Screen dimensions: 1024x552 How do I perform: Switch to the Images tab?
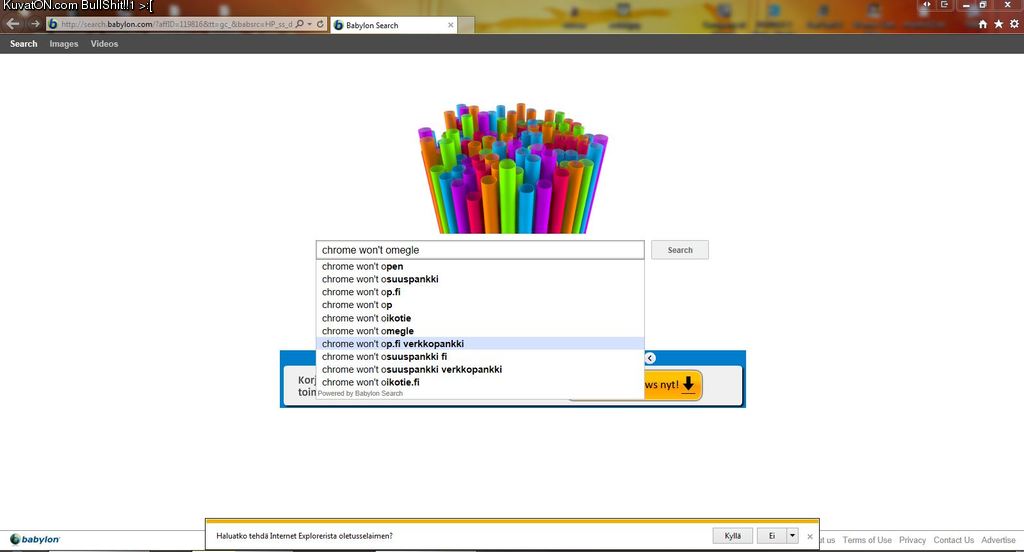click(64, 44)
